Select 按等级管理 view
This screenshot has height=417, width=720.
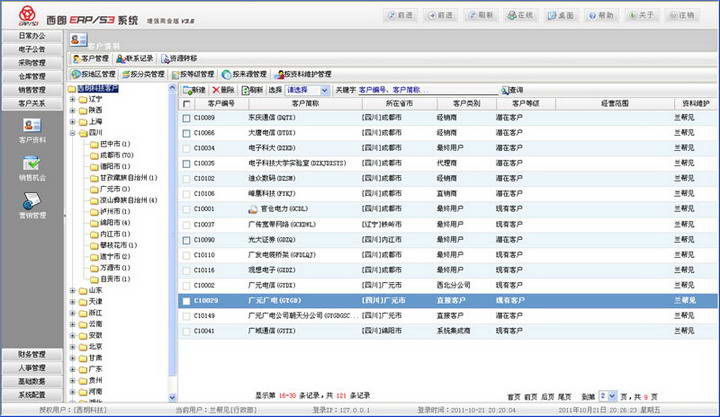tap(193, 74)
